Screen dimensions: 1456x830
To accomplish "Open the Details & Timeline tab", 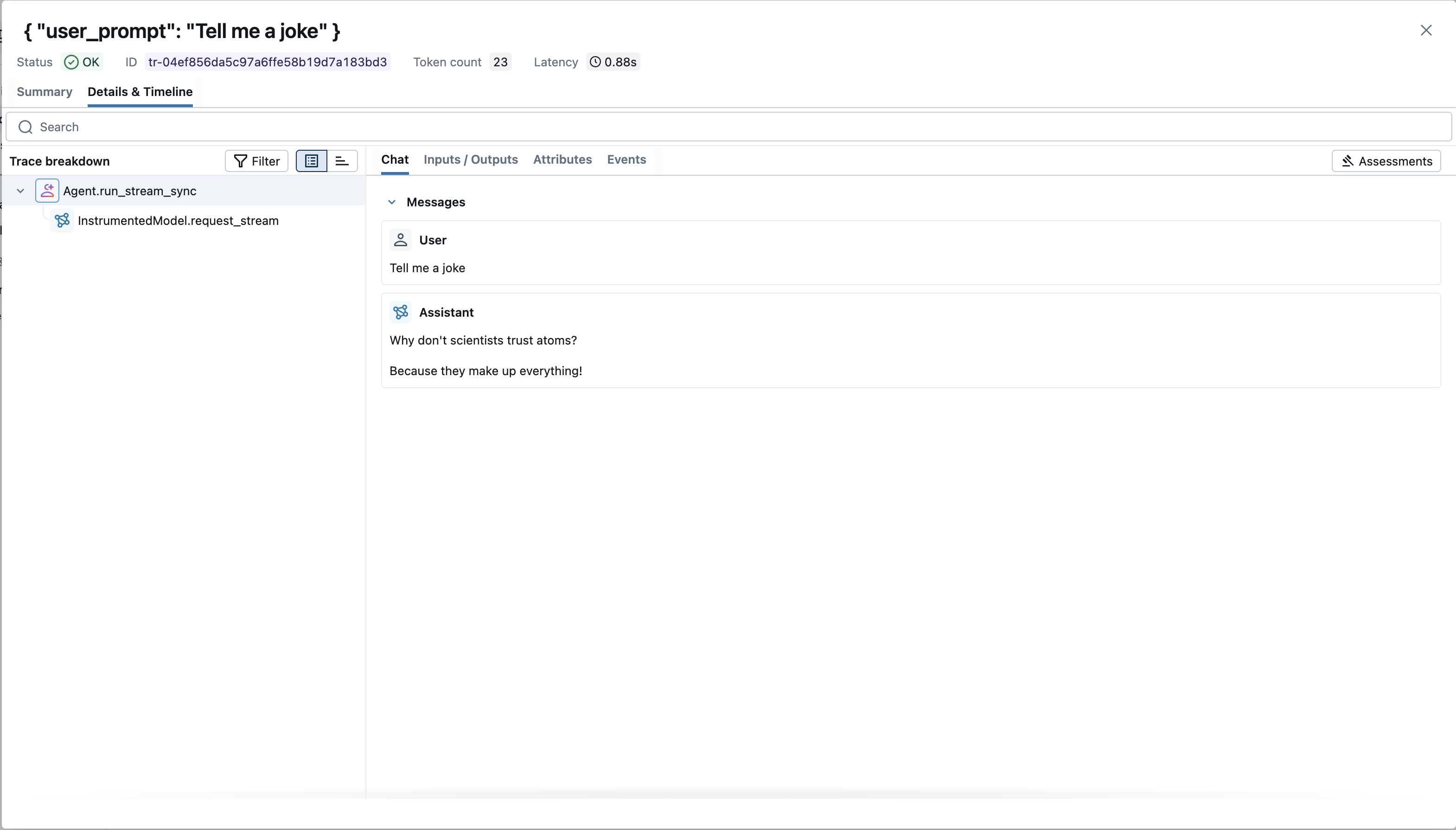I will [140, 92].
